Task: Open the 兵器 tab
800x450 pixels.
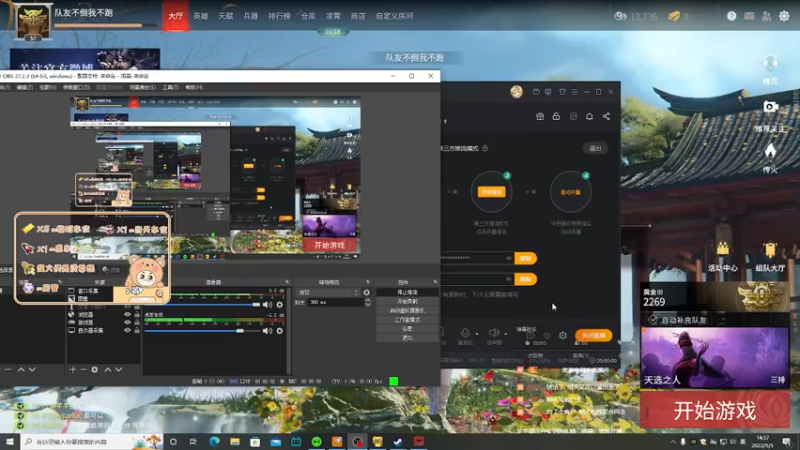Action: 251,16
